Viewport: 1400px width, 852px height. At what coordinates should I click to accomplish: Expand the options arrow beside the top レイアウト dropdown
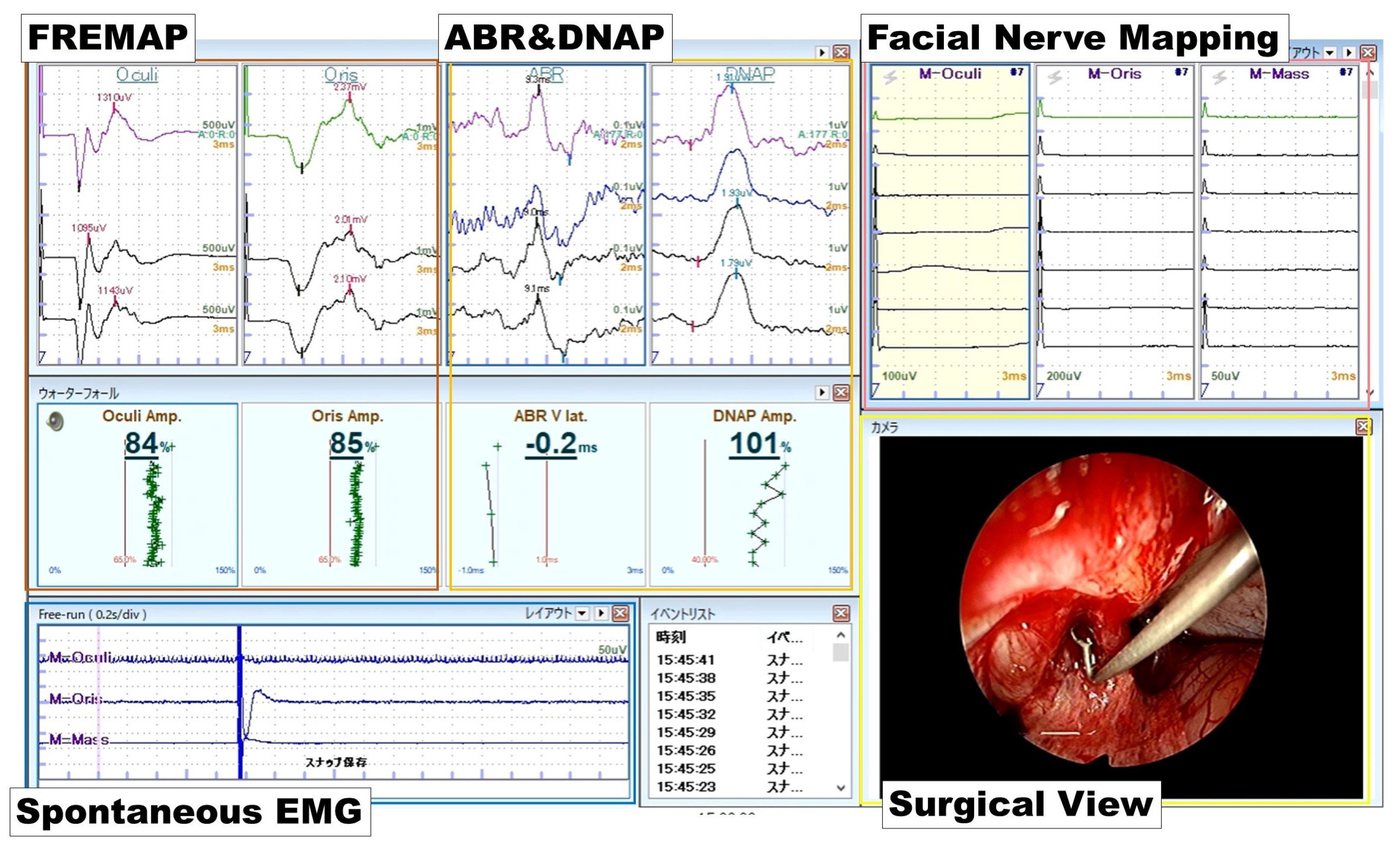pyautogui.click(x=1350, y=52)
